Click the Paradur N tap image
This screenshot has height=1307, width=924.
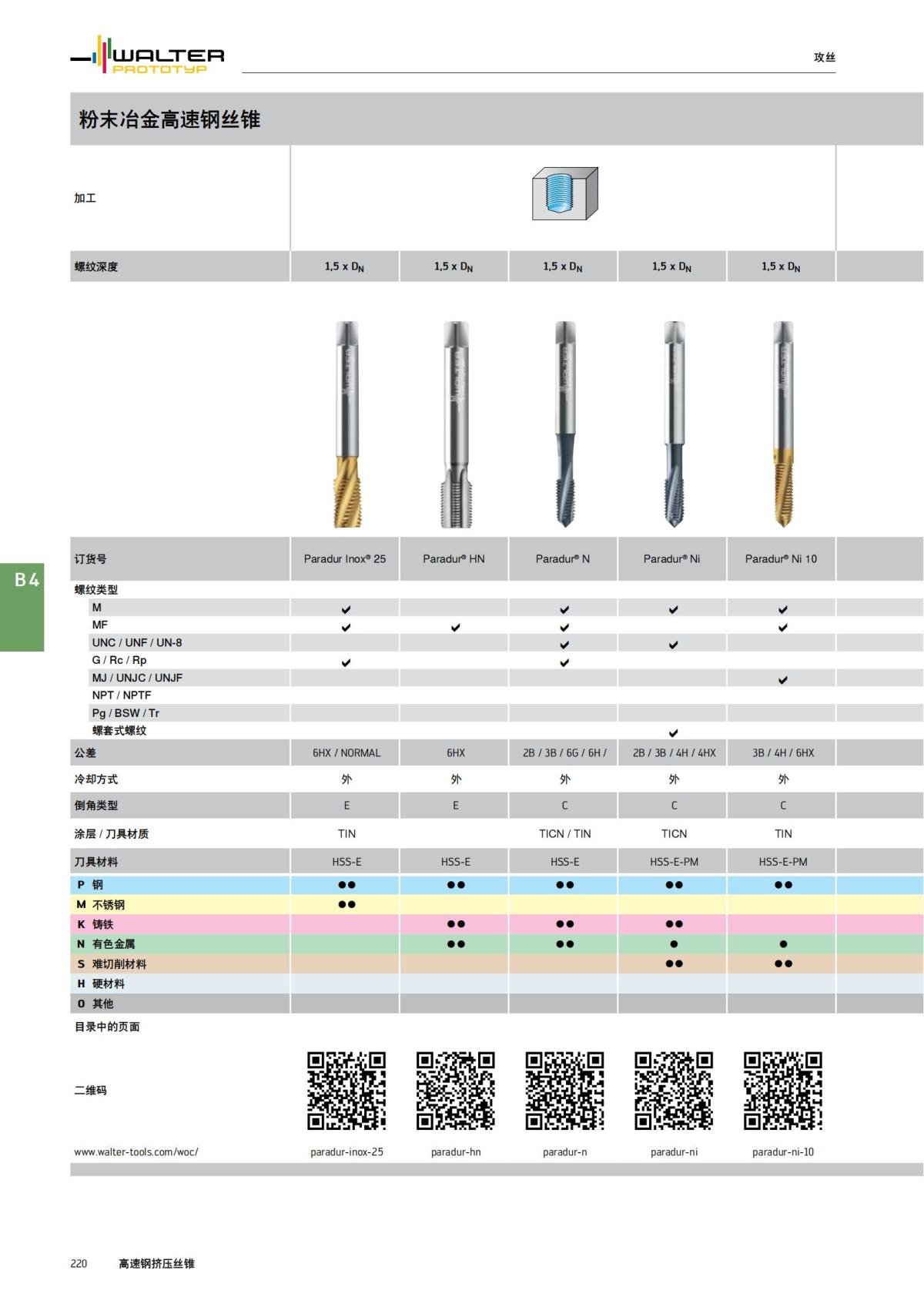click(565, 424)
